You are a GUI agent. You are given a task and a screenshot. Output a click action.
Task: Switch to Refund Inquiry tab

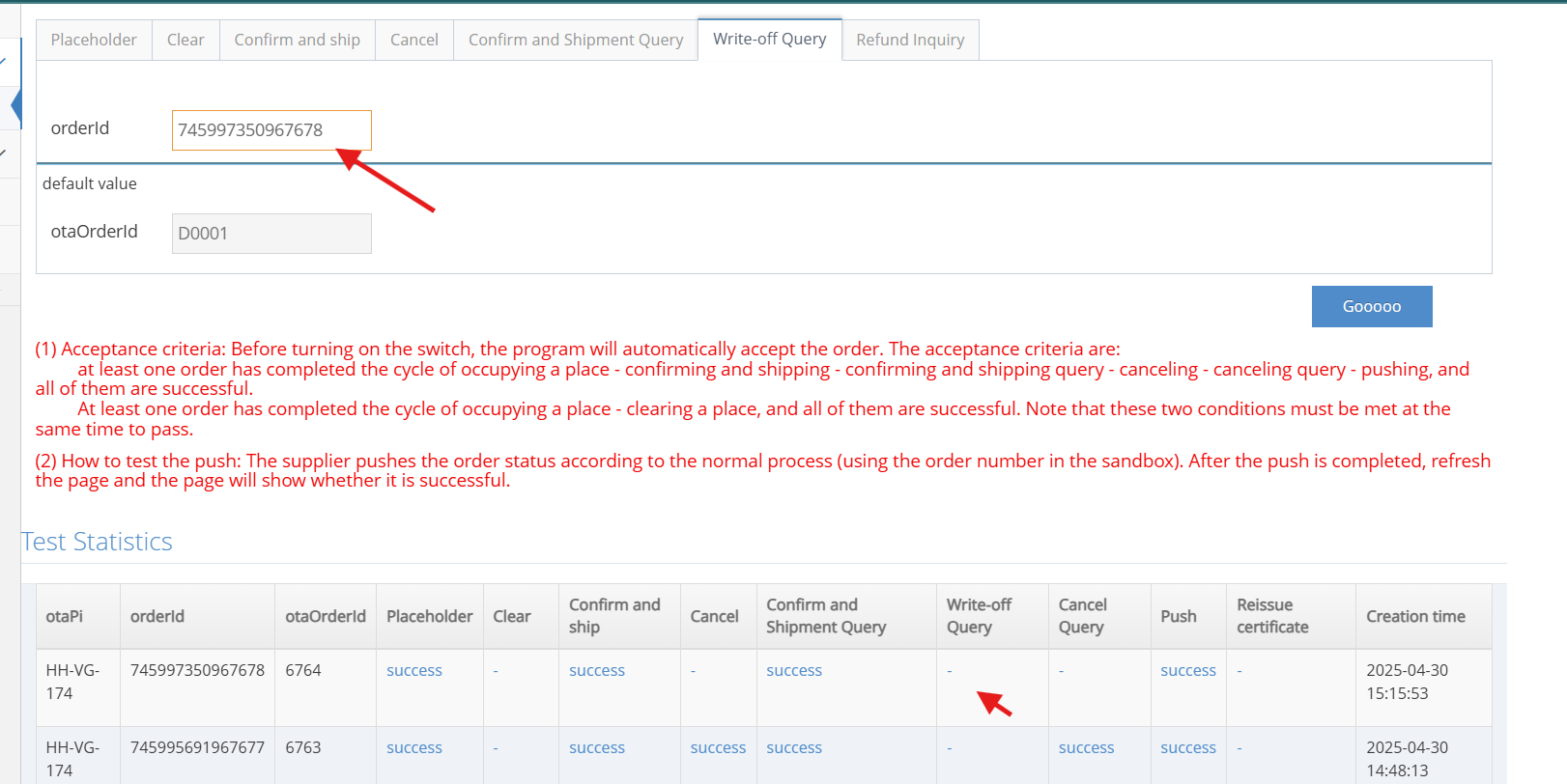(909, 40)
